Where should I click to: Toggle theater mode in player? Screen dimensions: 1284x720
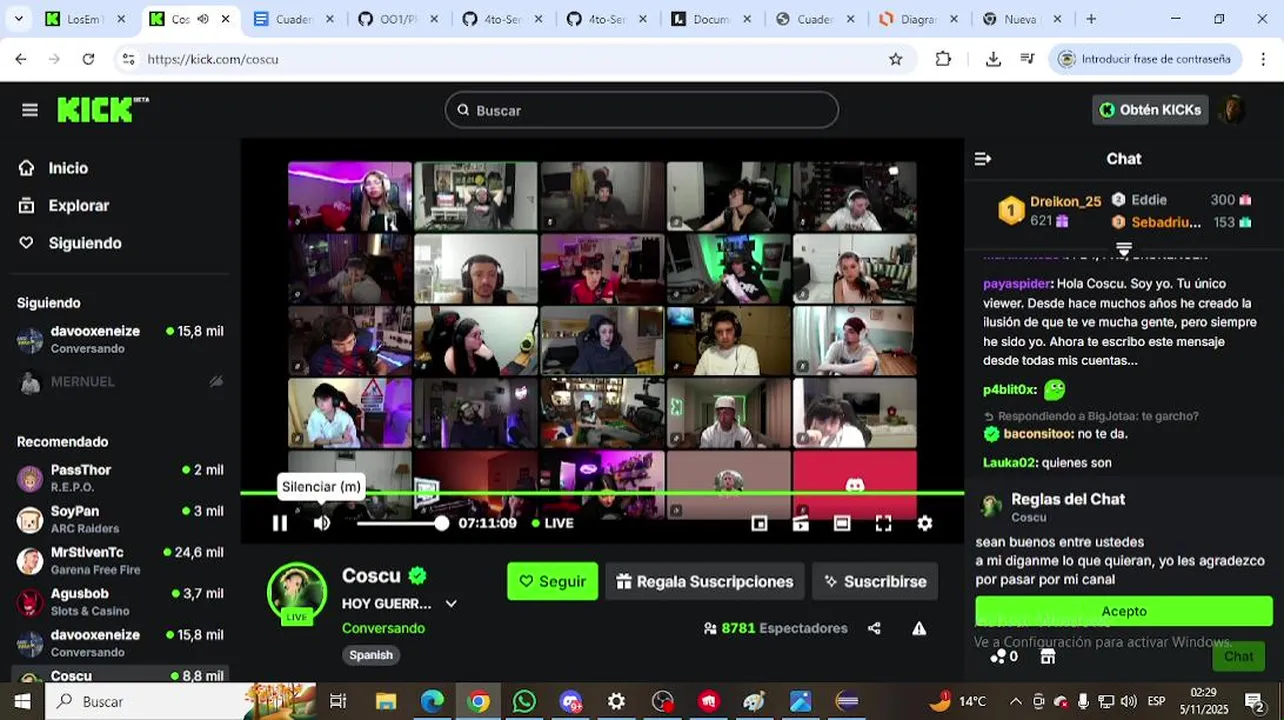[x=842, y=523]
